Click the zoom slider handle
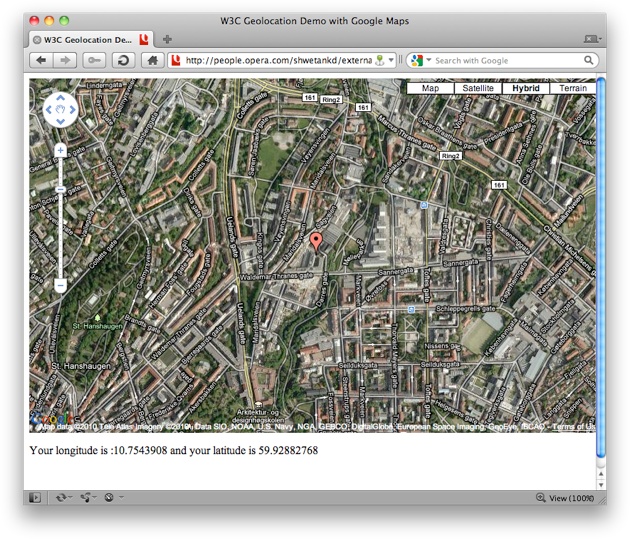 click(60, 189)
